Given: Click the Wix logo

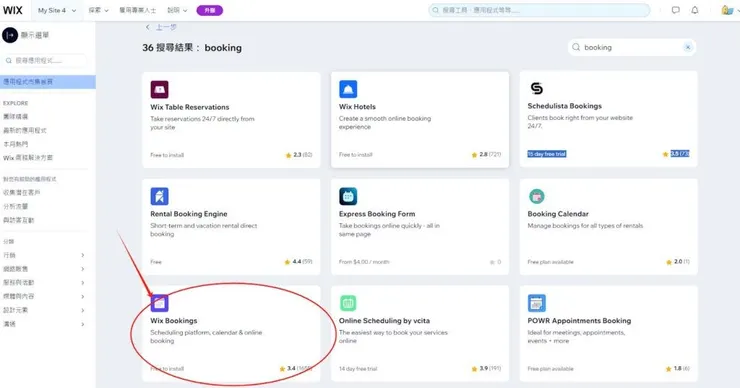Looking at the screenshot, I should click(x=13, y=10).
